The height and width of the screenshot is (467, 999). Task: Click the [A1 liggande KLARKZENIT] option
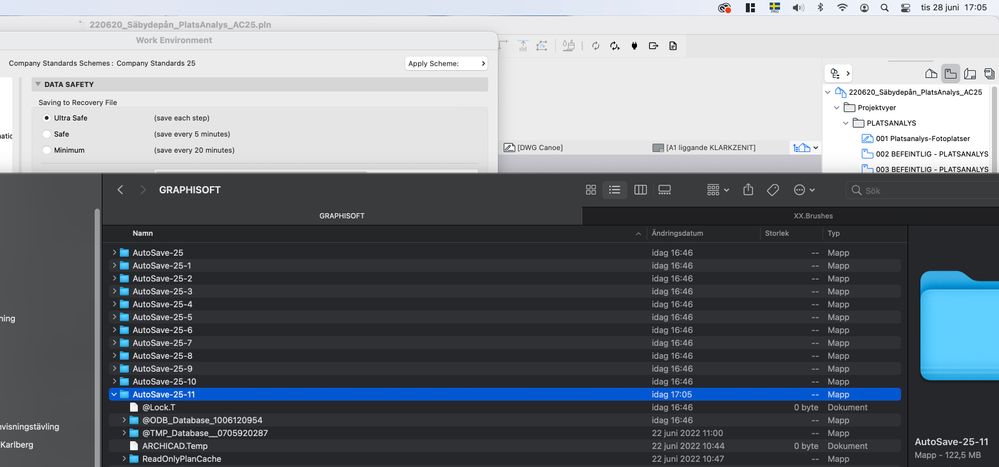(x=704, y=147)
